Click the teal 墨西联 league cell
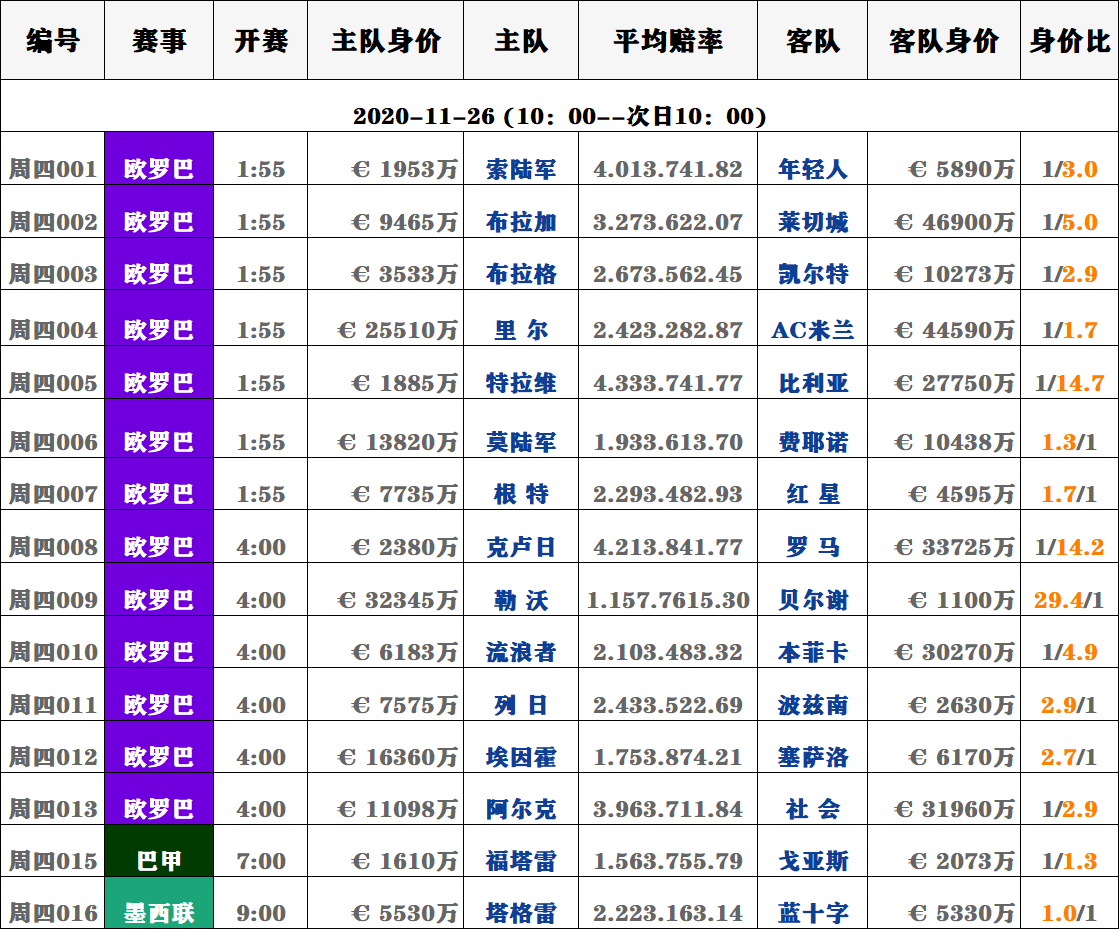The height and width of the screenshot is (929, 1119). tap(159, 913)
